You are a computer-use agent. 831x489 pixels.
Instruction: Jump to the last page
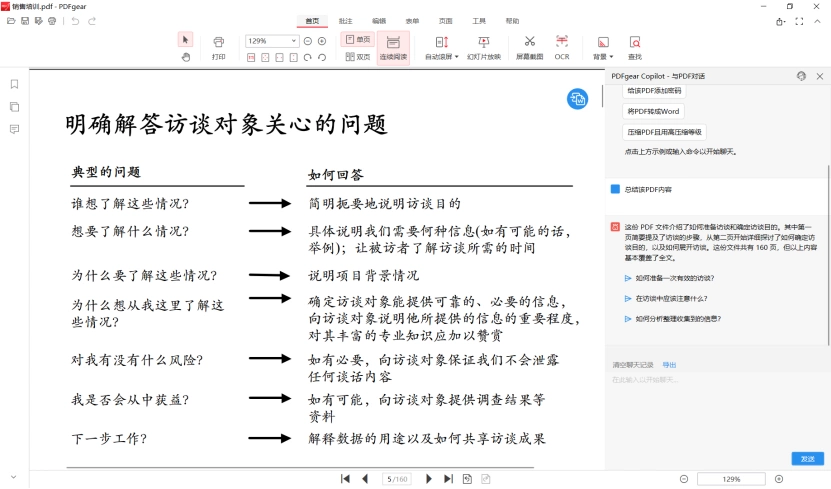point(448,479)
